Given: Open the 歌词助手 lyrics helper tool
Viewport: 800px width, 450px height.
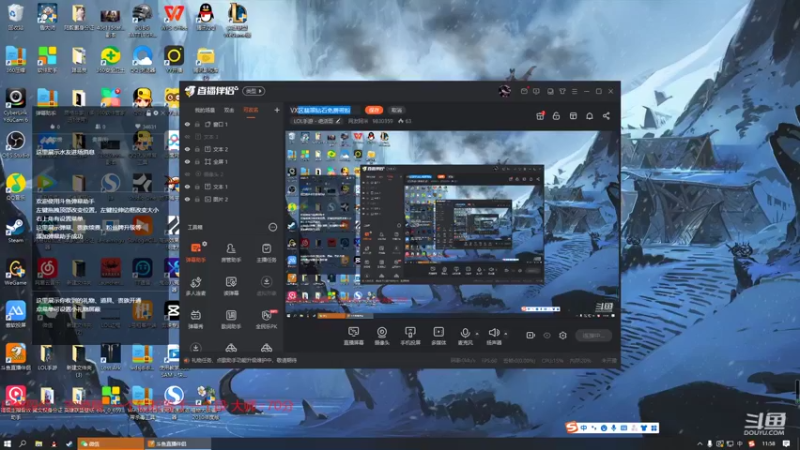Looking at the screenshot, I should coord(231,319).
